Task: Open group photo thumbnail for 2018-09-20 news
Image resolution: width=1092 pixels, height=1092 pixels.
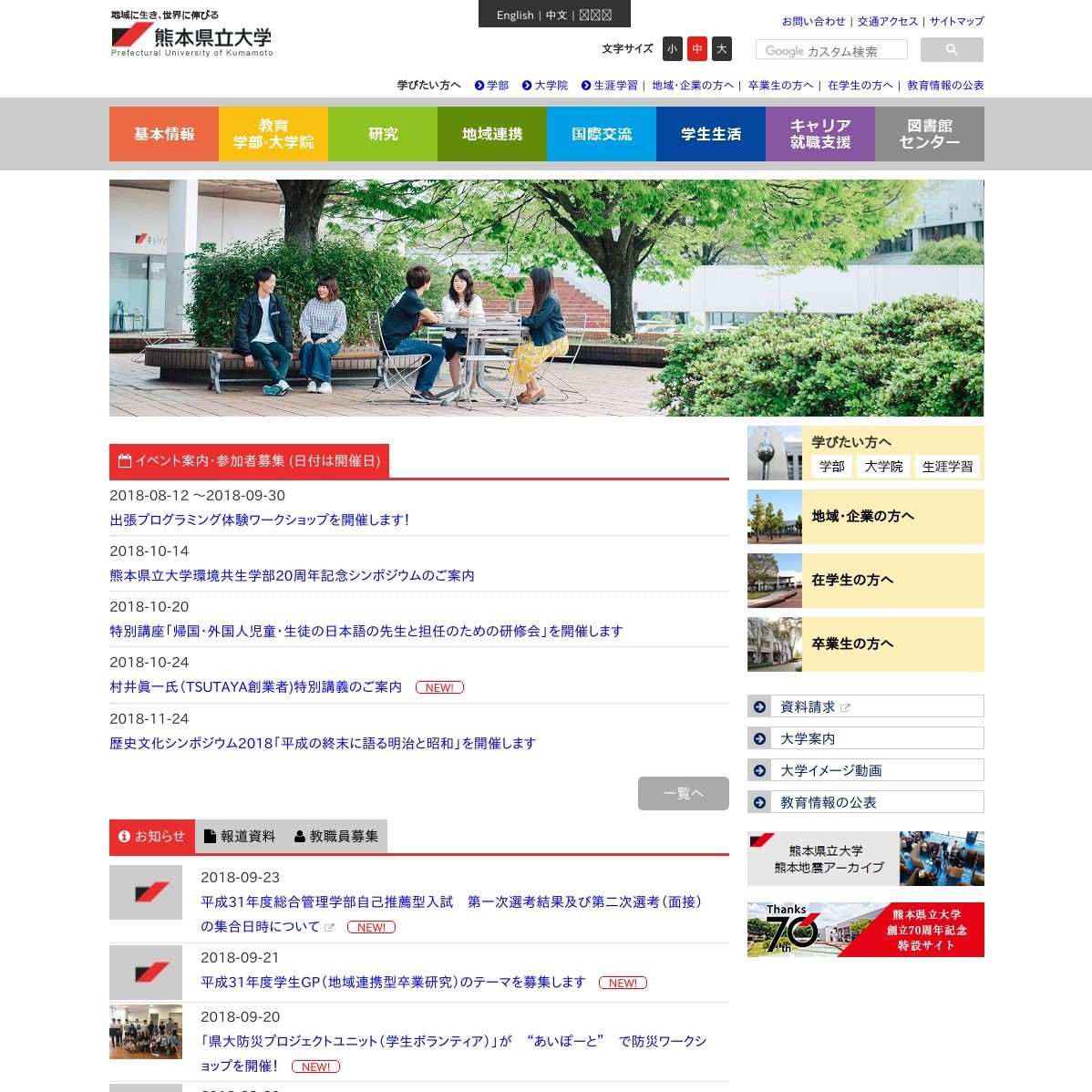Action: click(146, 1032)
